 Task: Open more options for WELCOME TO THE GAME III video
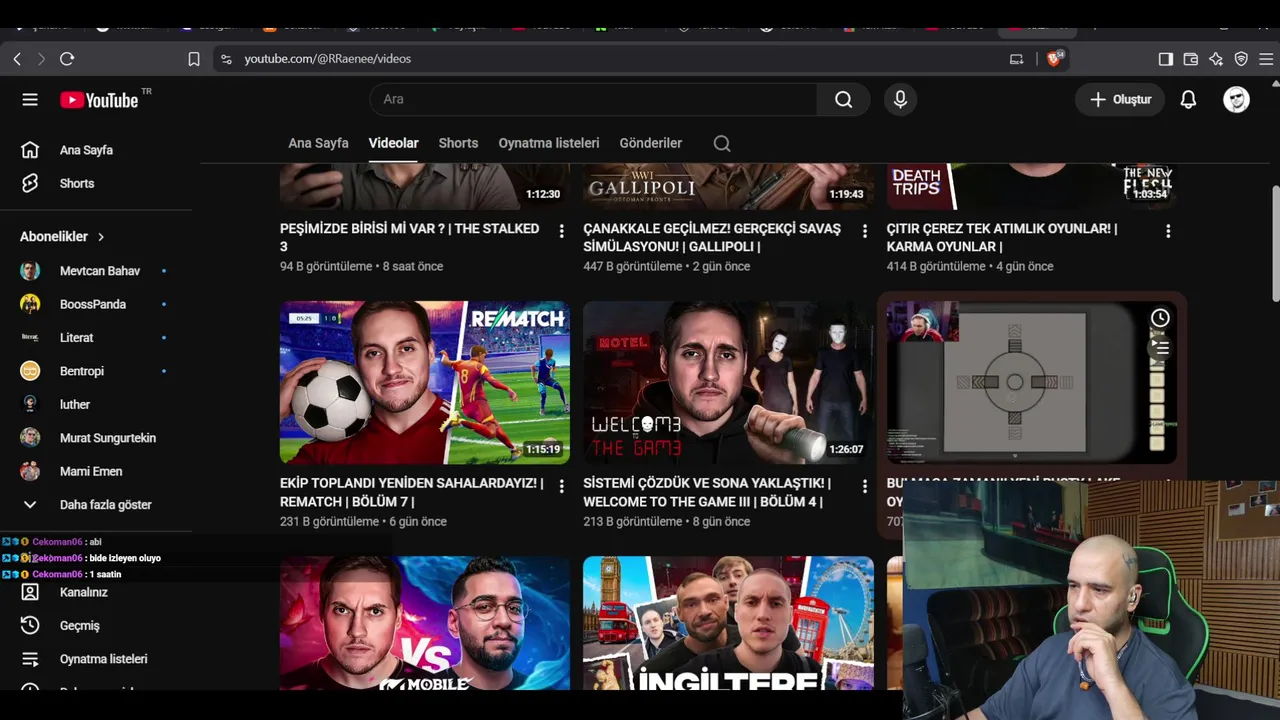click(x=865, y=486)
